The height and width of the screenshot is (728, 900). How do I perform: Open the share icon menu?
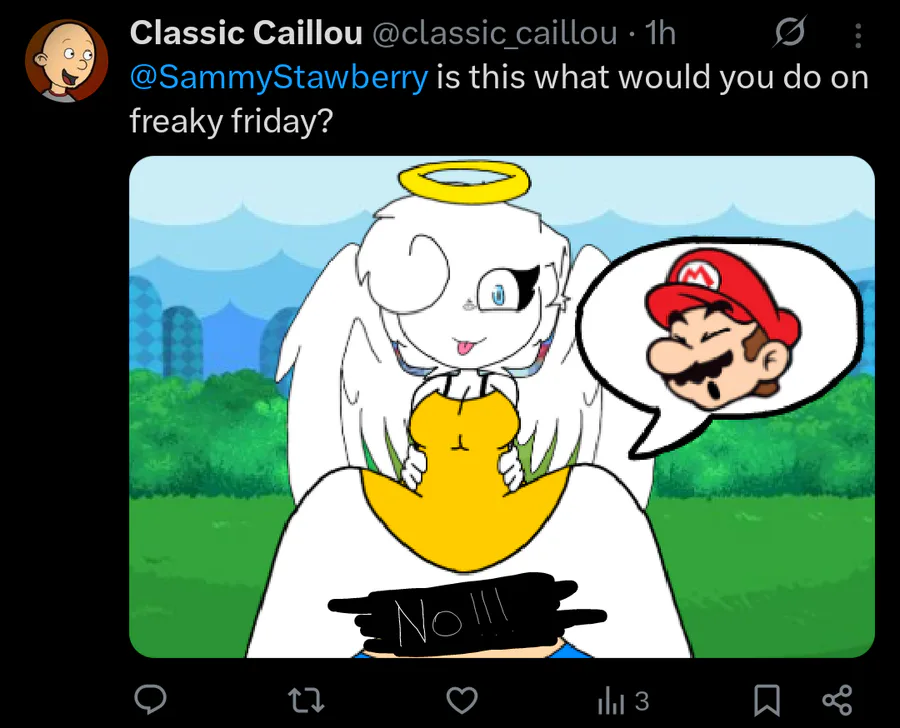(x=837, y=700)
